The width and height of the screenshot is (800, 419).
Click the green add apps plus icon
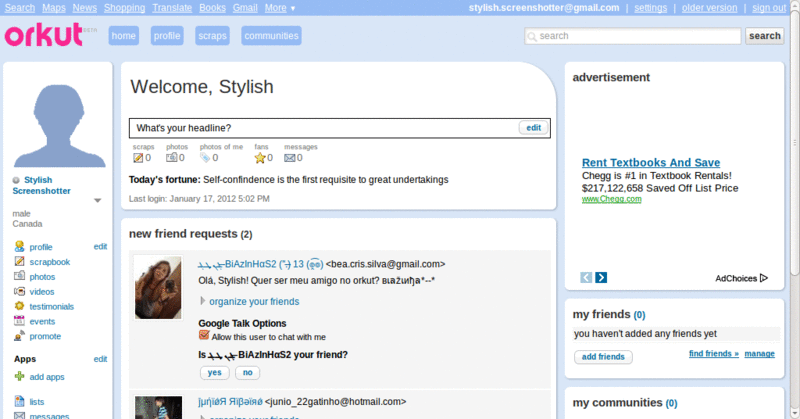click(19, 376)
